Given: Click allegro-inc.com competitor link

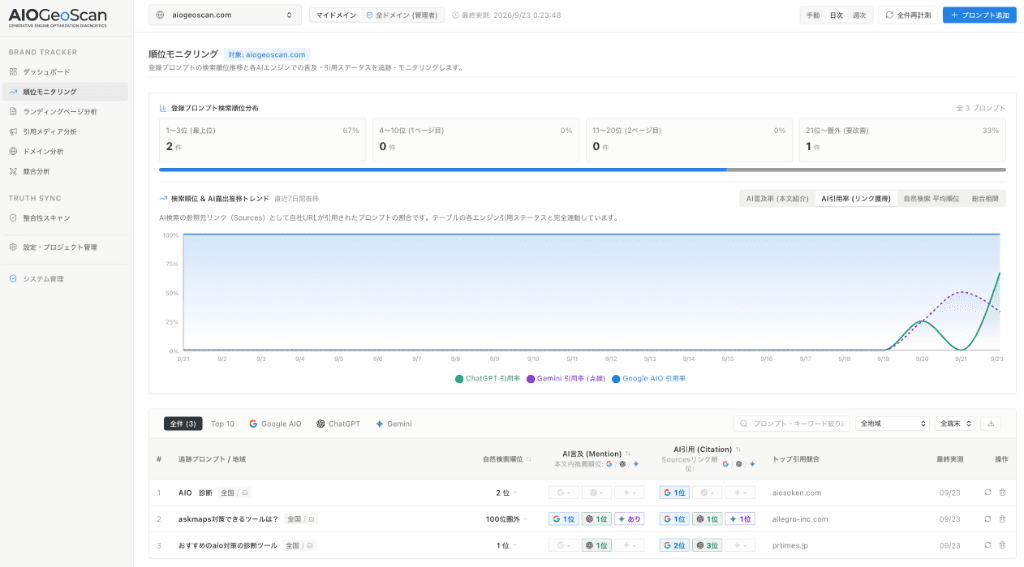Looking at the screenshot, I should [800, 519].
